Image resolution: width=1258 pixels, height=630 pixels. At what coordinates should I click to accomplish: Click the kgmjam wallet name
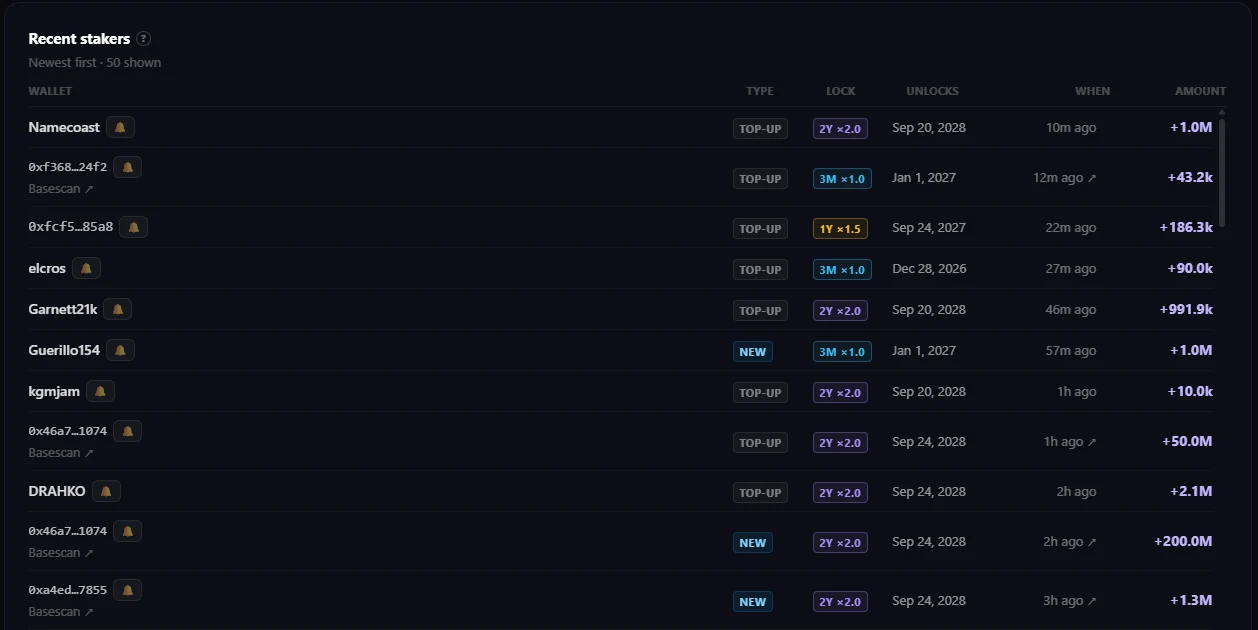(x=54, y=392)
